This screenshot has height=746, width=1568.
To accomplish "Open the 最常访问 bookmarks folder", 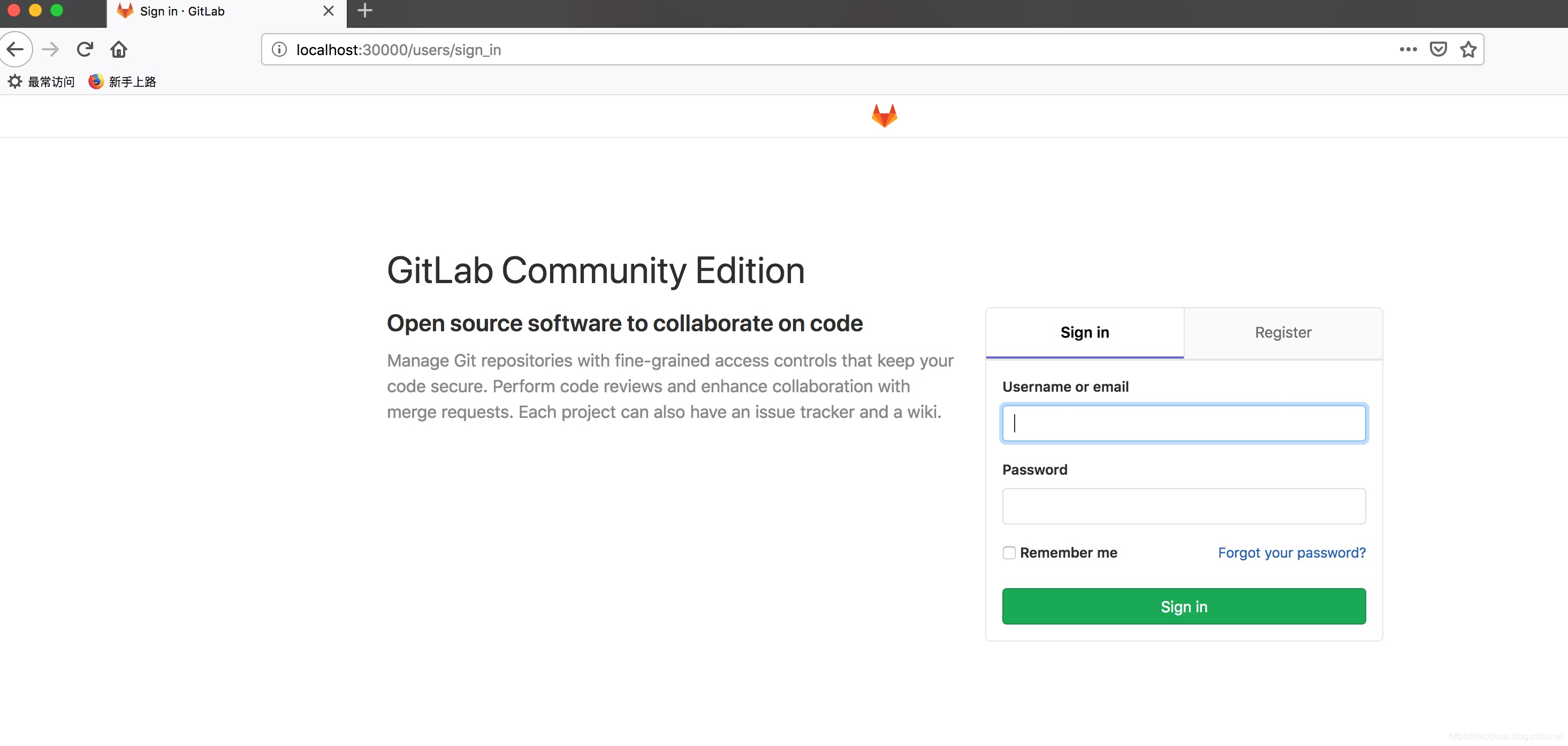I will [41, 81].
